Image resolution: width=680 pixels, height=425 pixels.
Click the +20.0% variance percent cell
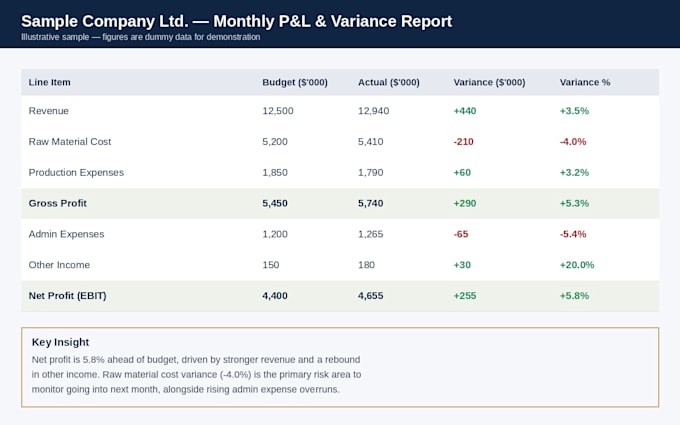577,265
